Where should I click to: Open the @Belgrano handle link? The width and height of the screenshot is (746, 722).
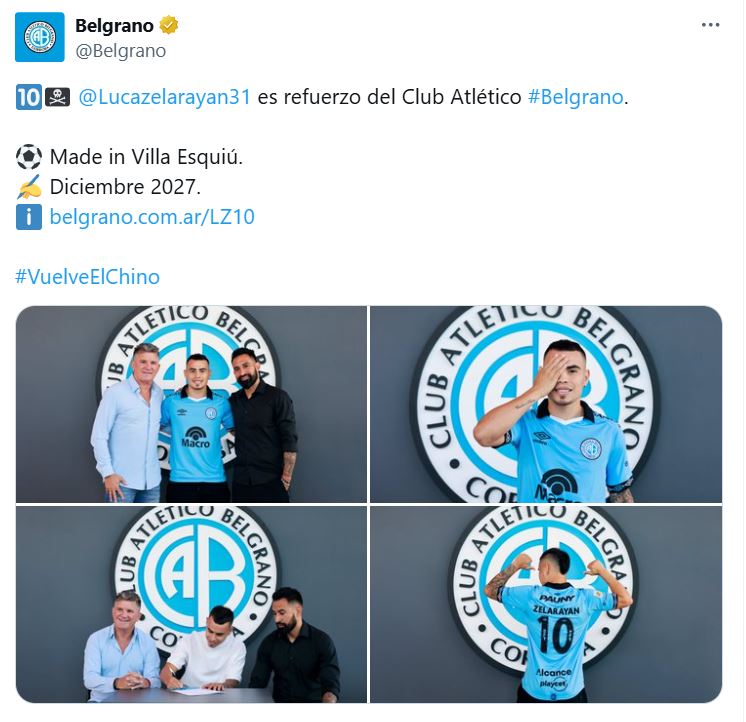coord(120,50)
